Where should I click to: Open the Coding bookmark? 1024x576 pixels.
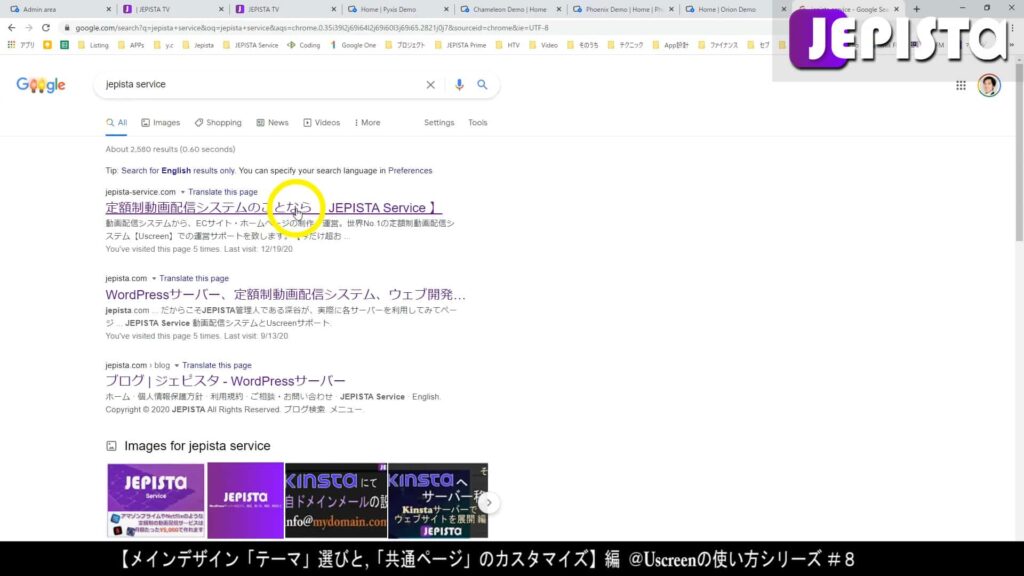tap(304, 45)
